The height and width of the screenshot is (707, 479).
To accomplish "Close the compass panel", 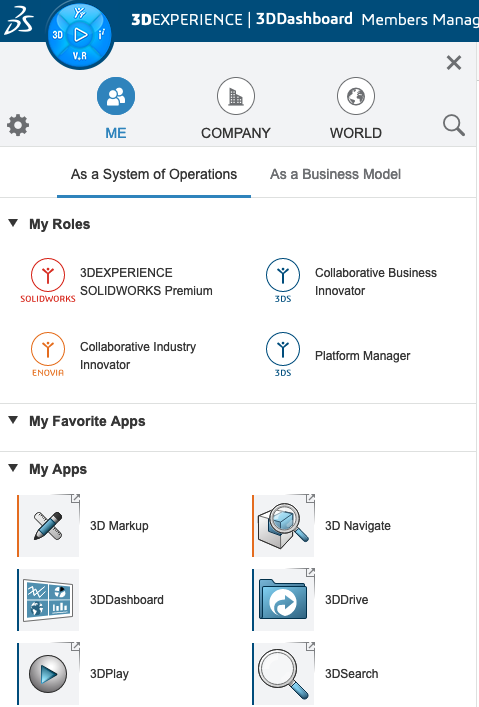I will pyautogui.click(x=454, y=63).
